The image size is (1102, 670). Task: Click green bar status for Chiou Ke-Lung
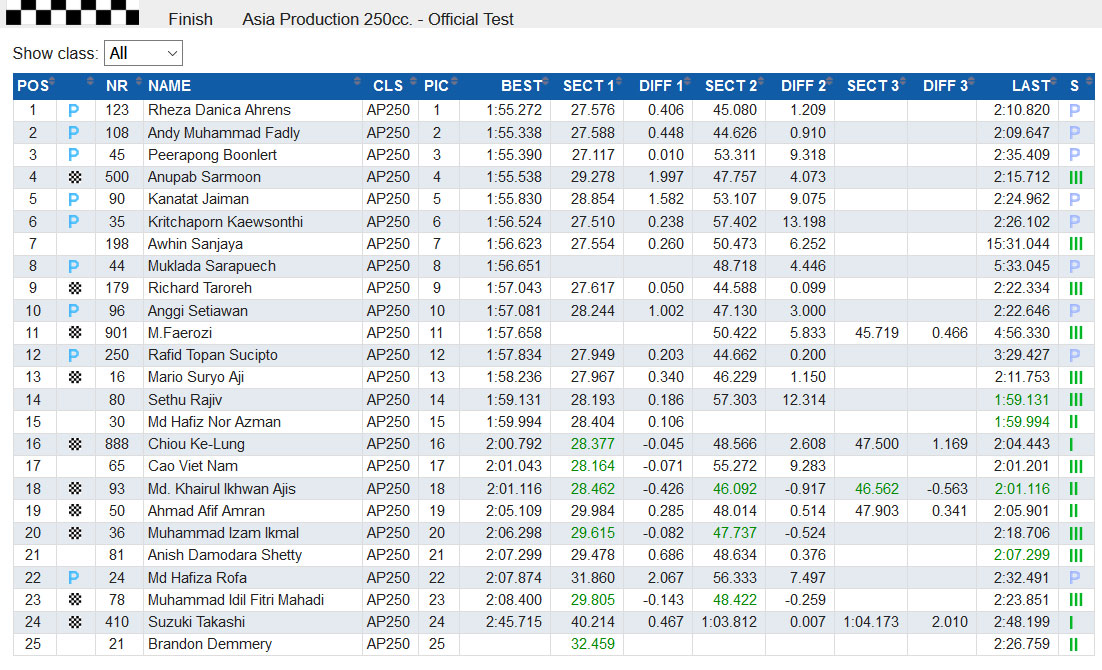coord(1071,444)
